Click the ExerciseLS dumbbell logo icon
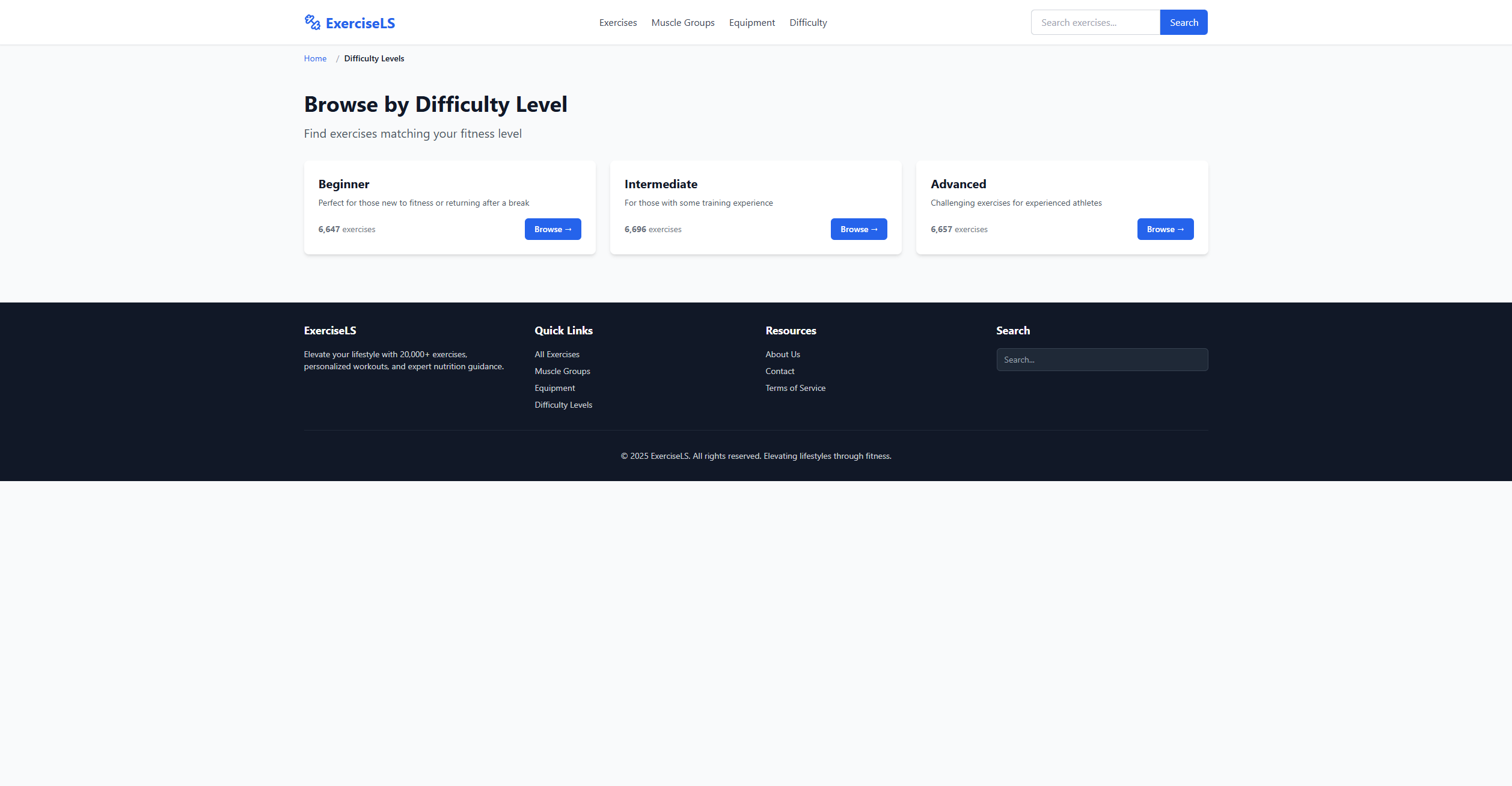The image size is (1512, 786). click(x=312, y=22)
